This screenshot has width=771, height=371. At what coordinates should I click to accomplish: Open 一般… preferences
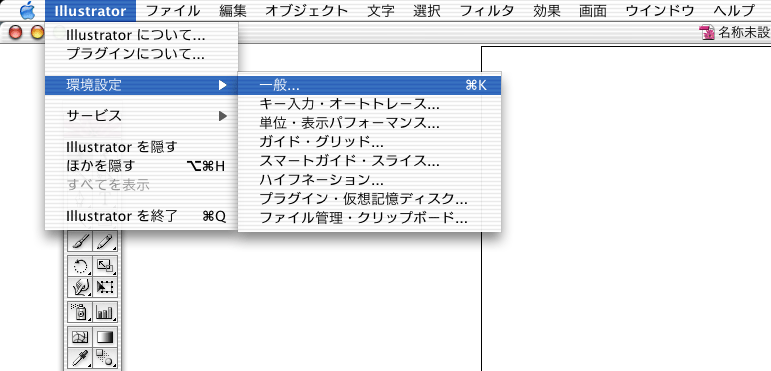click(369, 86)
